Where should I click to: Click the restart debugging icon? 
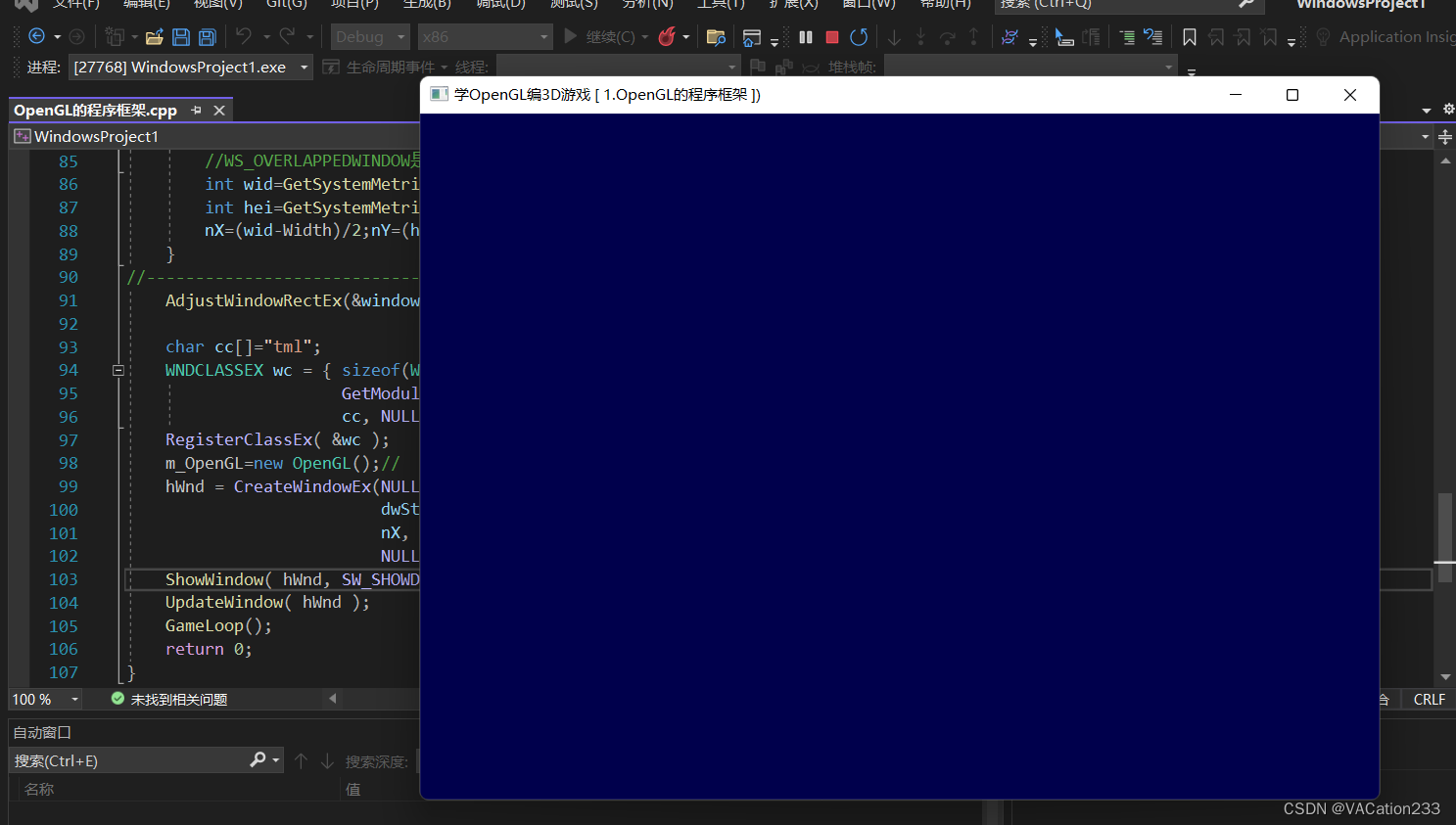(859, 37)
